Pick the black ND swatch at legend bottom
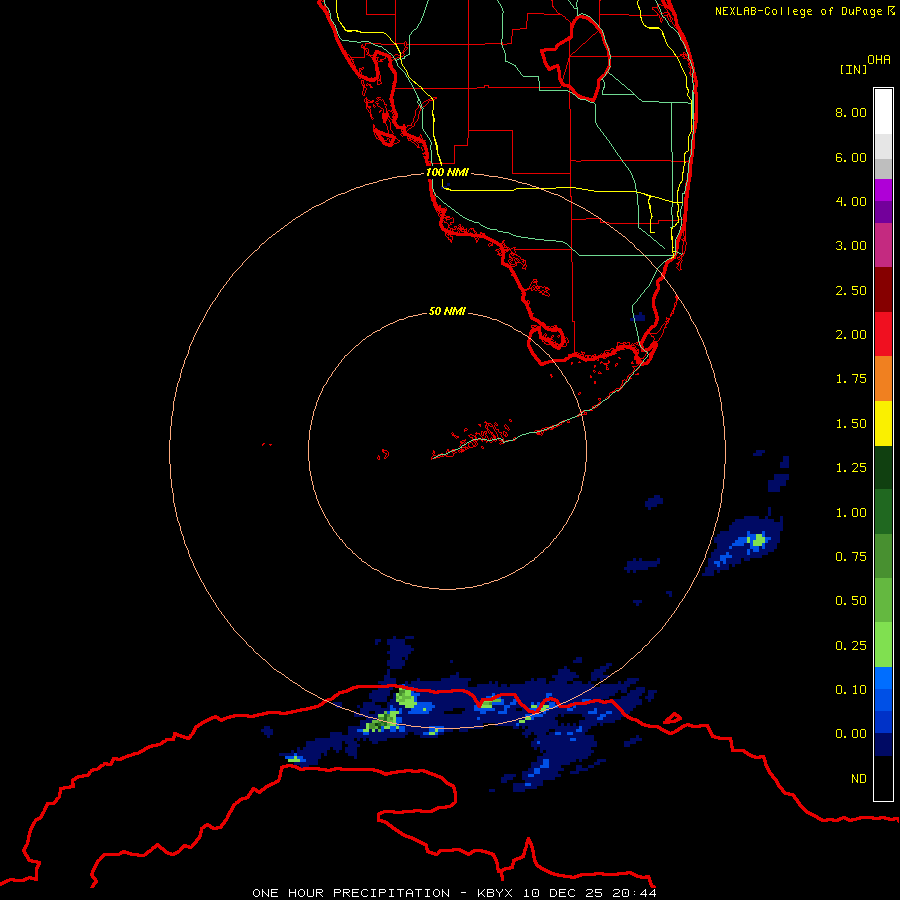This screenshot has width=900, height=900. point(883,778)
